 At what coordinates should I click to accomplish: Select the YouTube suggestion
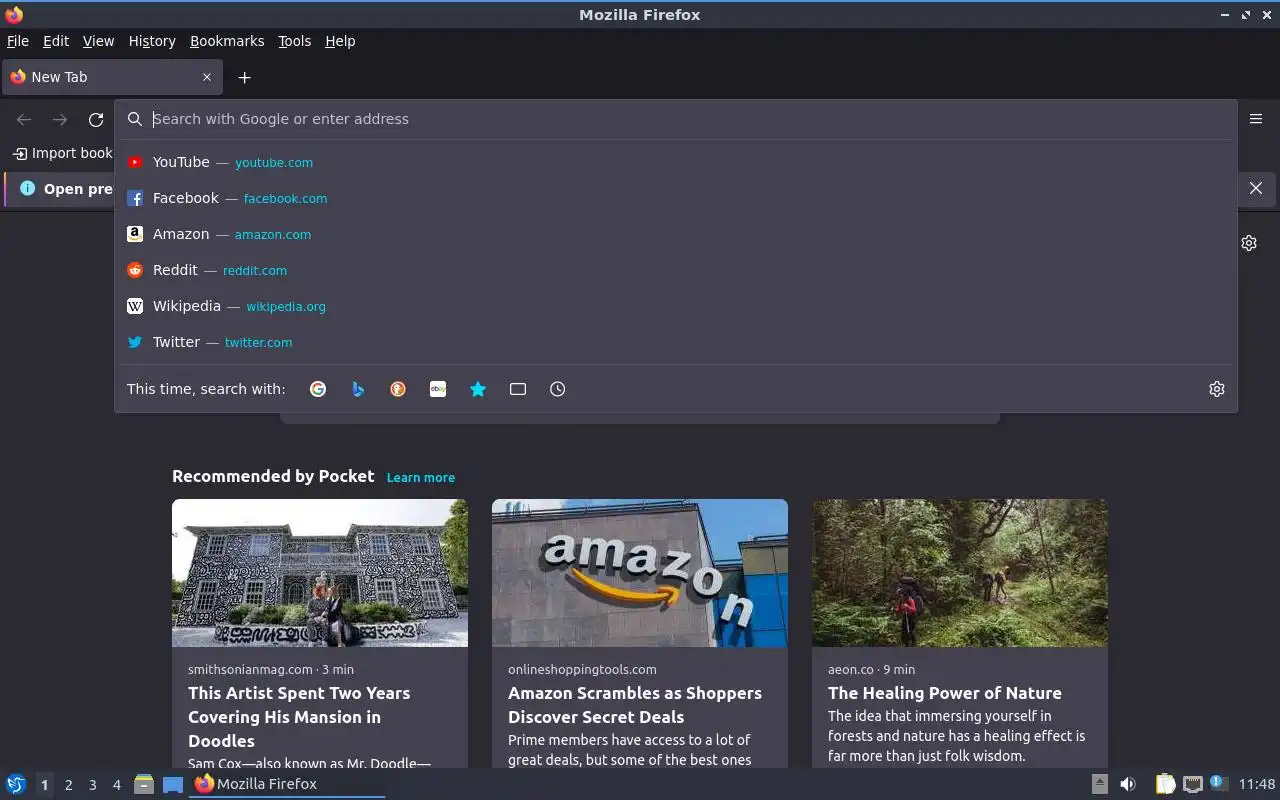click(x=676, y=162)
